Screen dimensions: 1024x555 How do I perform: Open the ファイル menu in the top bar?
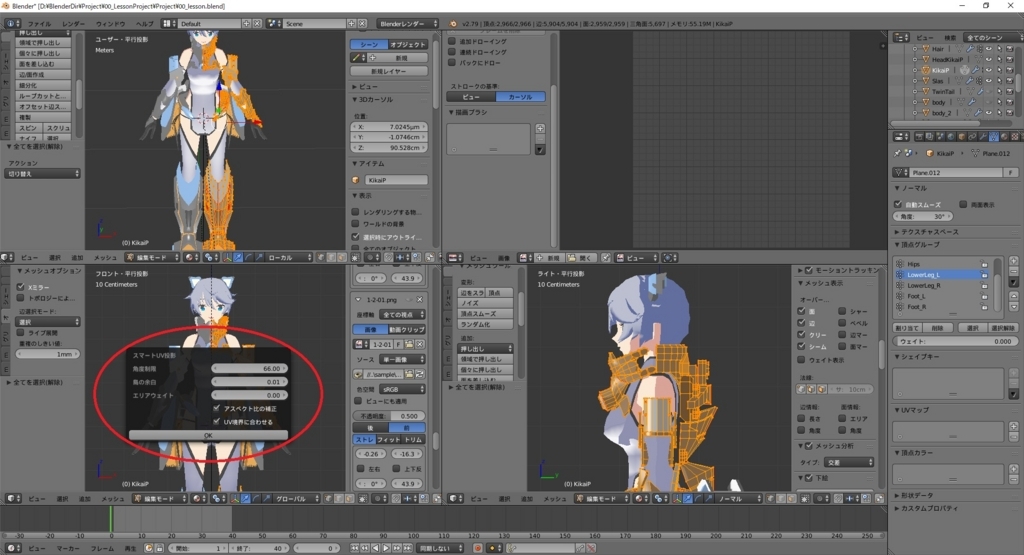point(39,24)
